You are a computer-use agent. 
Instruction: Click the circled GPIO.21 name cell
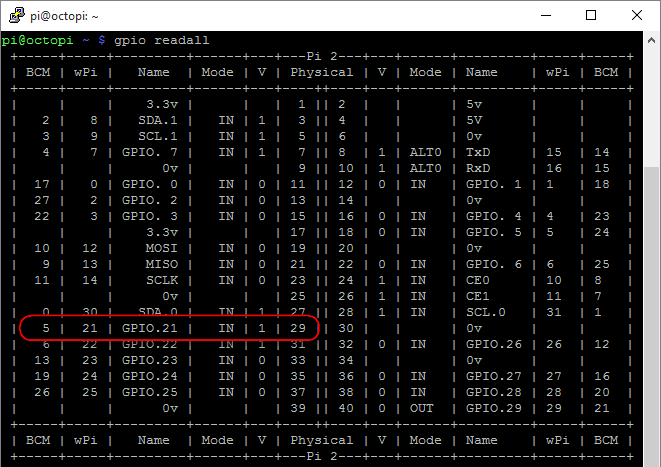pyautogui.click(x=150, y=328)
